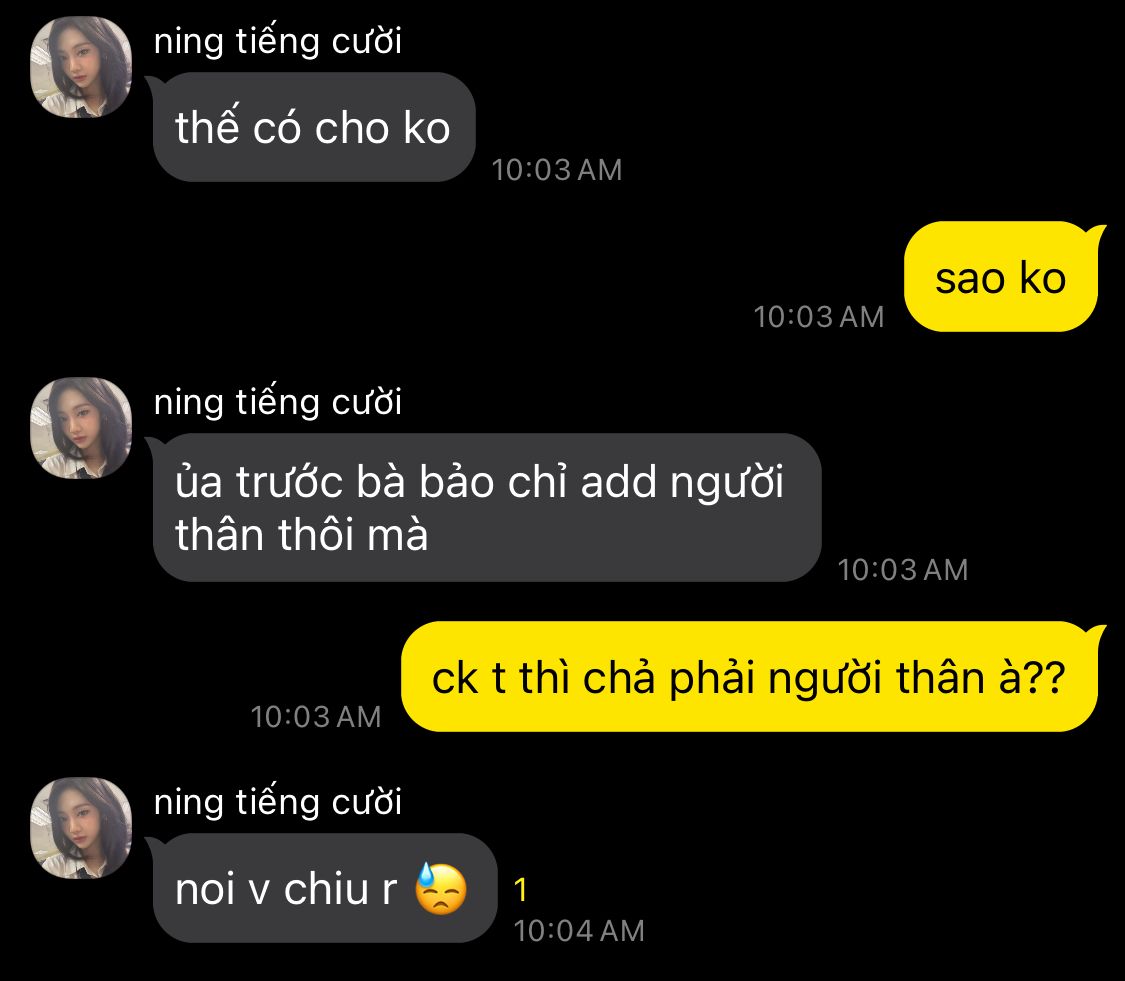Select the yellow 'sao ko' bubble
Viewport: 1125px width, 981px height.
click(1002, 277)
